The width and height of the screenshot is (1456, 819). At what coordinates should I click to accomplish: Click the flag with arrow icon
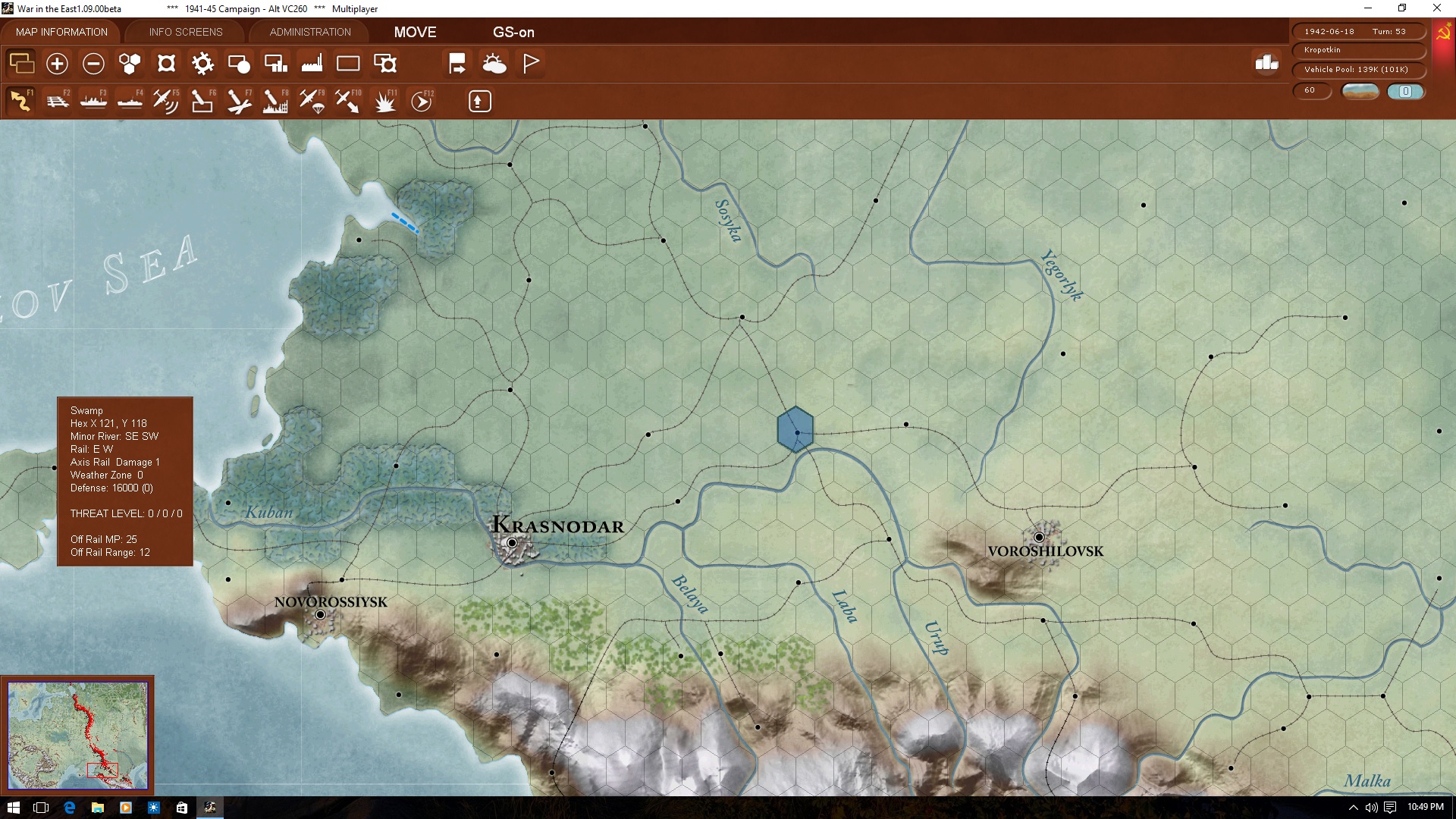pos(457,64)
